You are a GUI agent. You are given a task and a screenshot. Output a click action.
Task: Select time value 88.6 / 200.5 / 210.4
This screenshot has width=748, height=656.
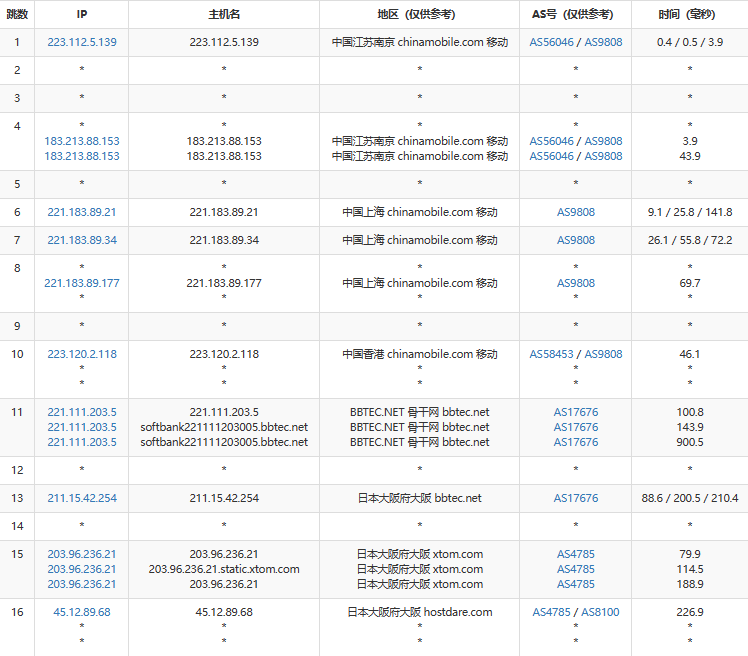pos(690,498)
